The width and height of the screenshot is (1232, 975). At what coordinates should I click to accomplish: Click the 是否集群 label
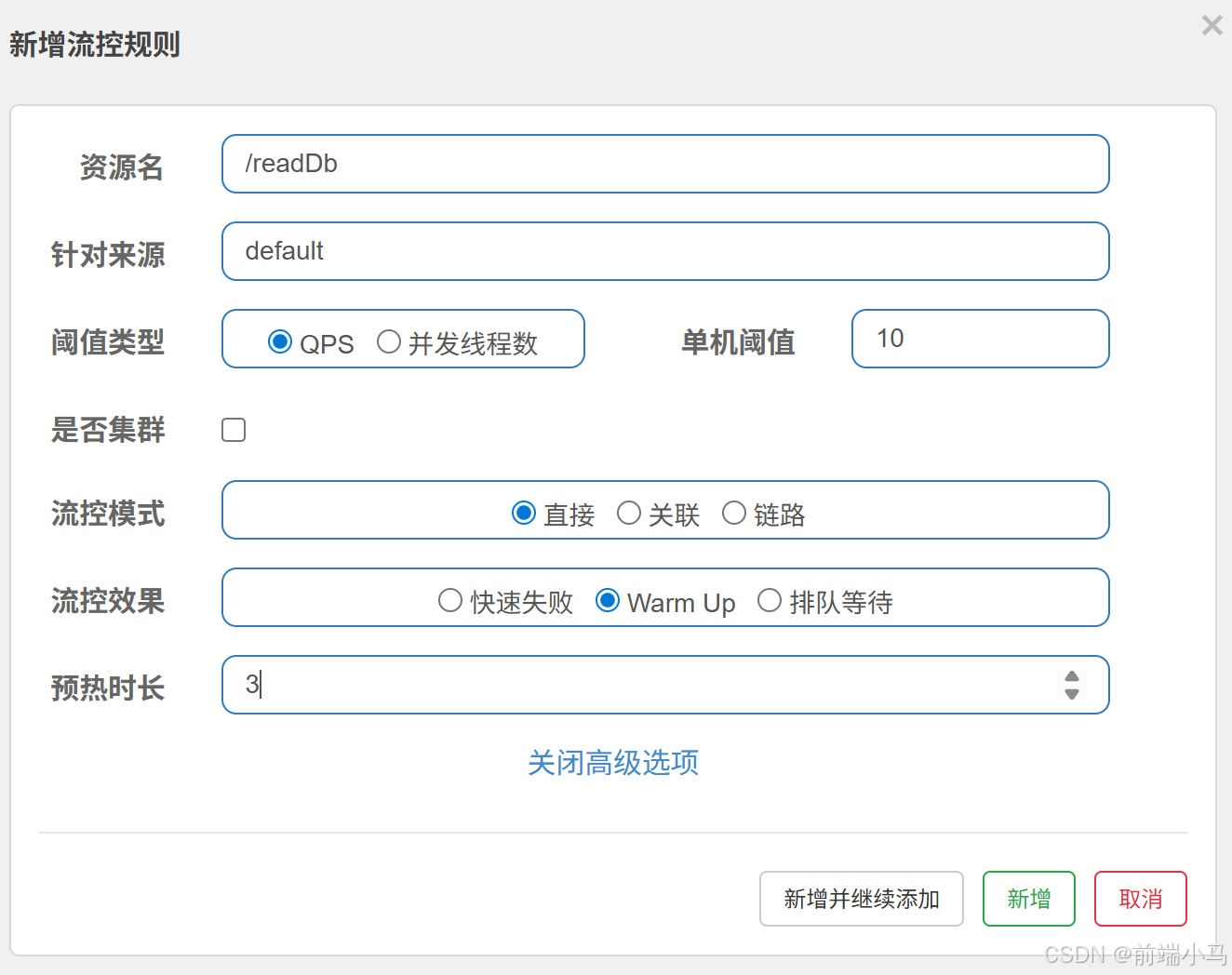[108, 430]
